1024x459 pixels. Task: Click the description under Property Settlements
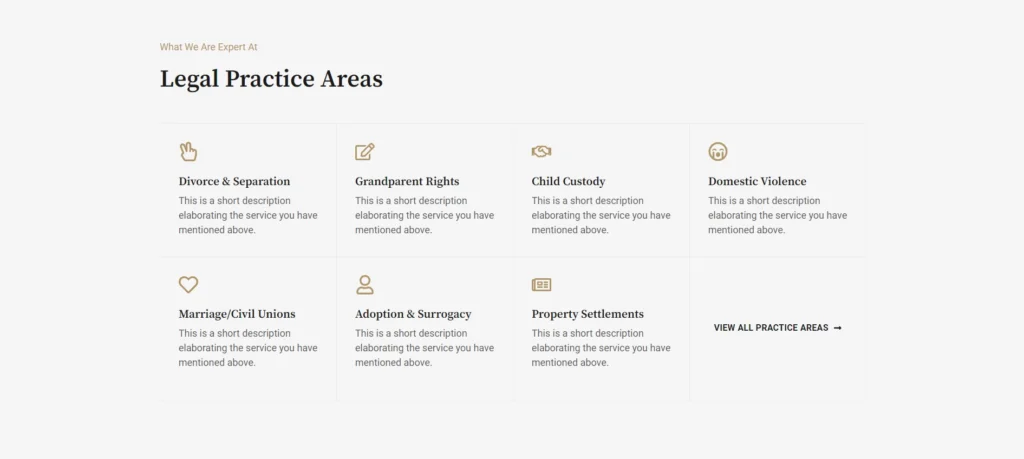(601, 348)
